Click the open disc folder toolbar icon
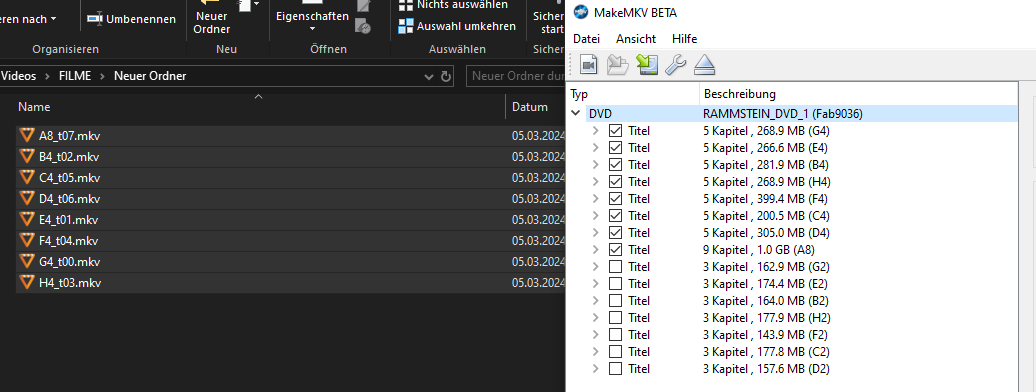 617,65
